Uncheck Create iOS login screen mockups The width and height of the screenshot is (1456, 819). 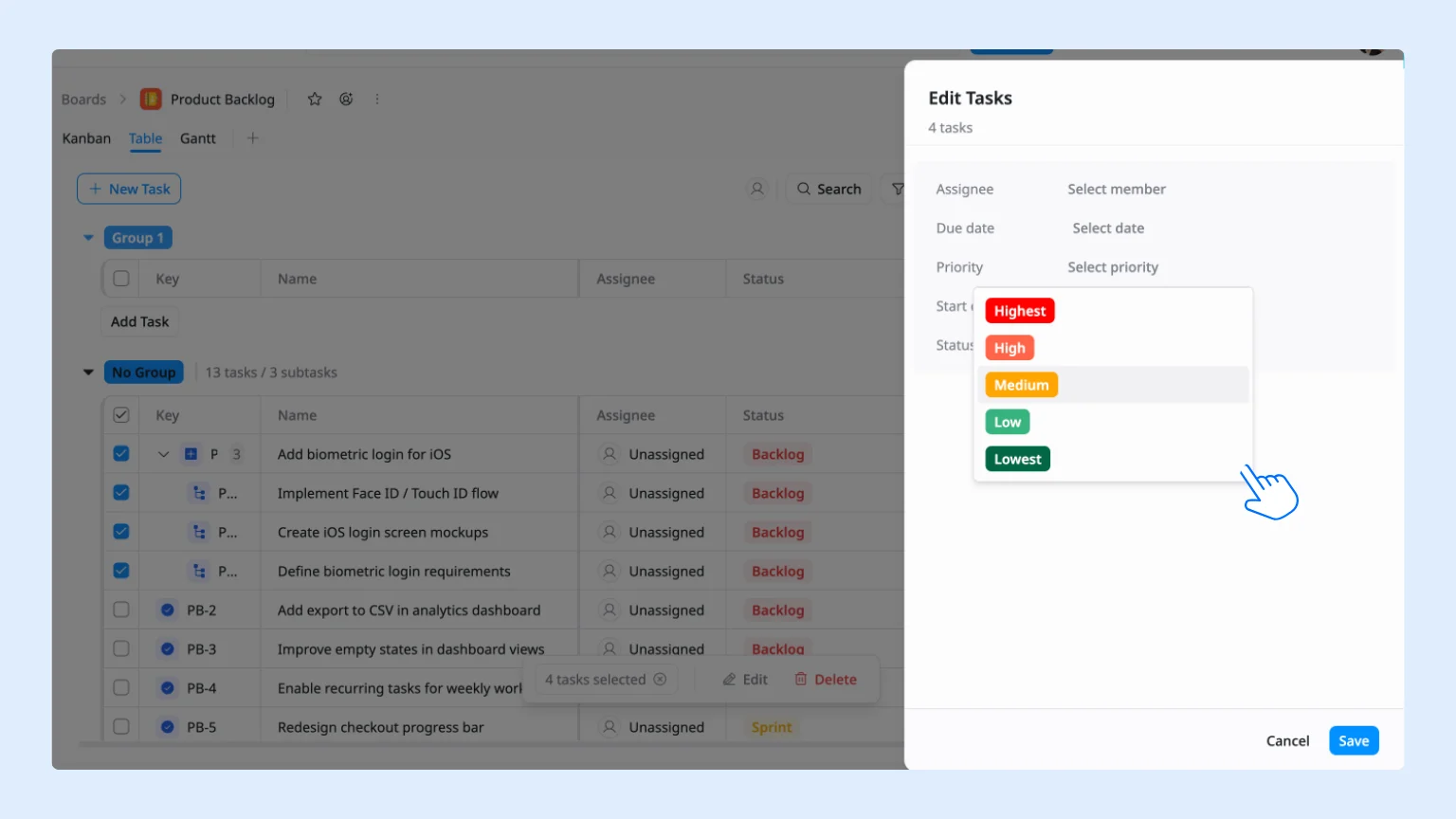click(121, 532)
